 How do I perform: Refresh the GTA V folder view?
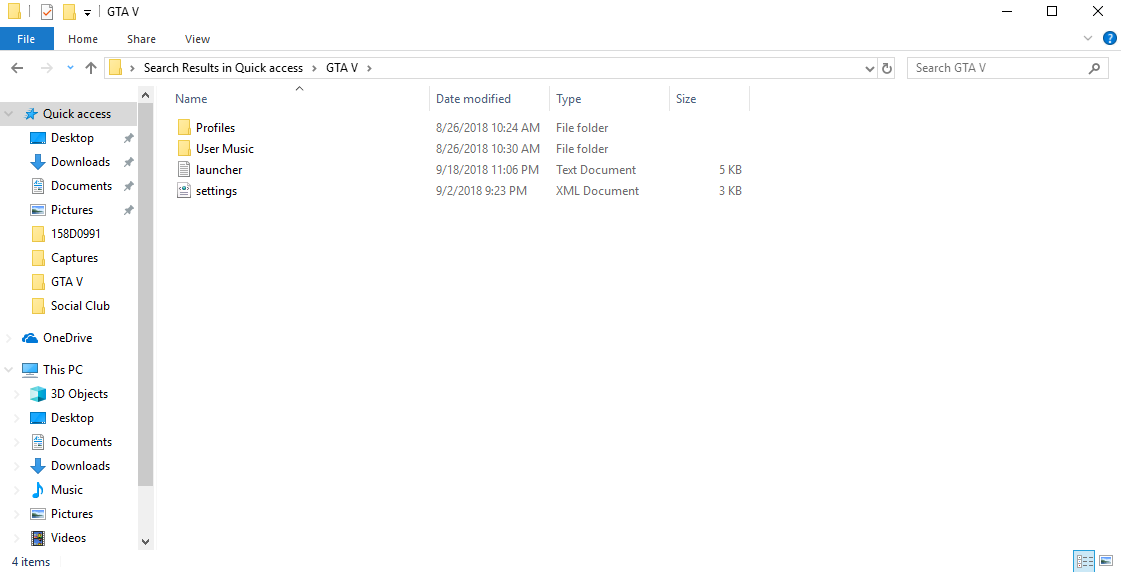tap(887, 69)
